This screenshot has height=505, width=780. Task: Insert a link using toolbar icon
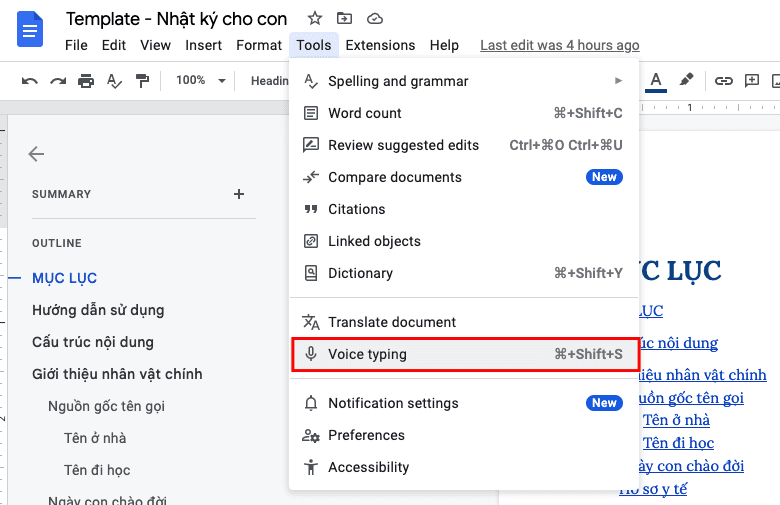[723, 81]
